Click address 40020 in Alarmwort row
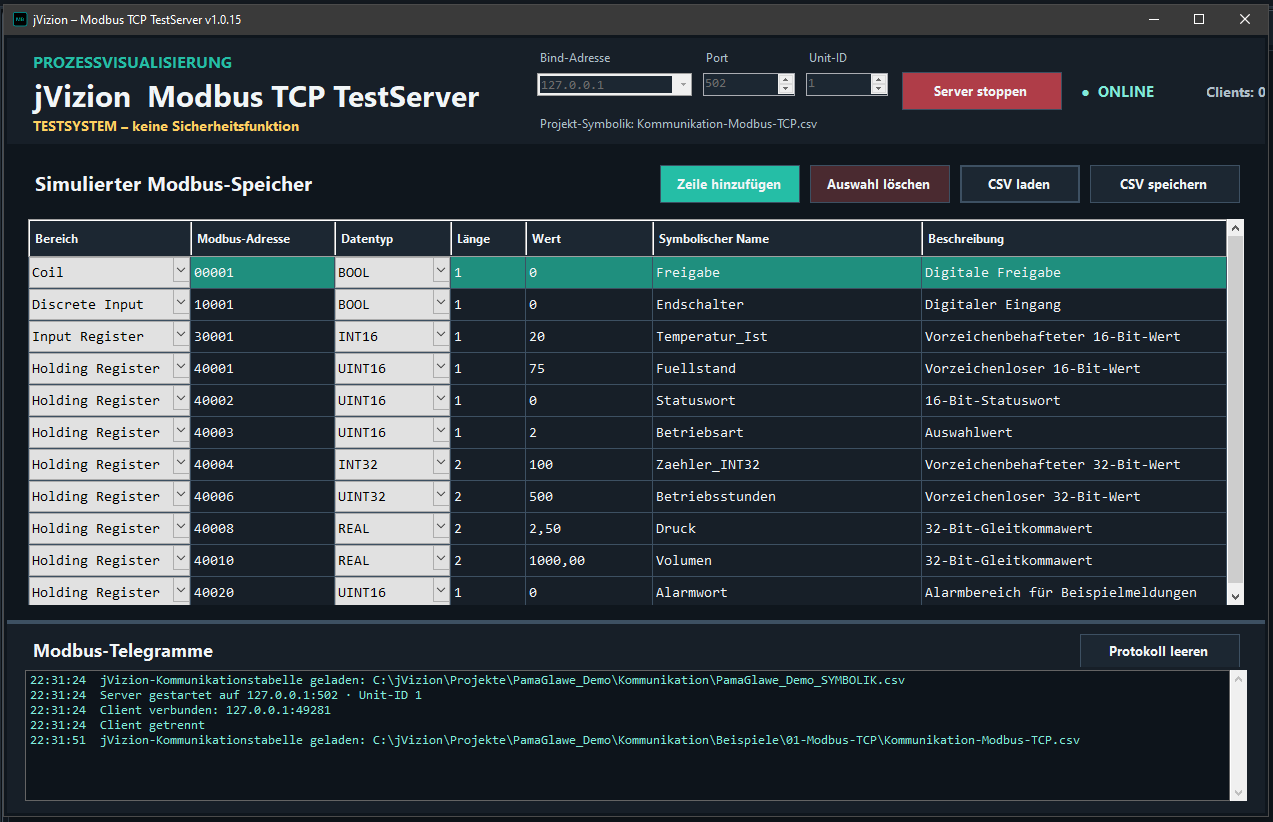1273x822 pixels. pos(263,591)
